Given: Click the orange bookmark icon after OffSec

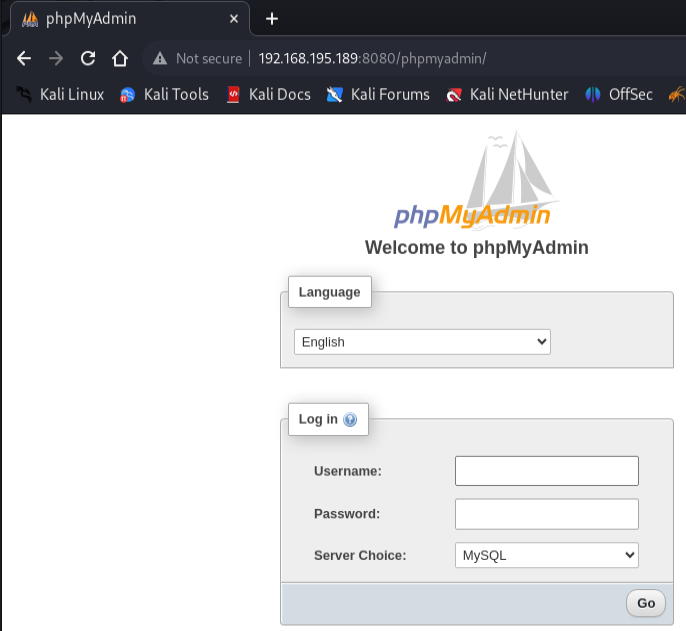Looking at the screenshot, I should coord(677,95).
